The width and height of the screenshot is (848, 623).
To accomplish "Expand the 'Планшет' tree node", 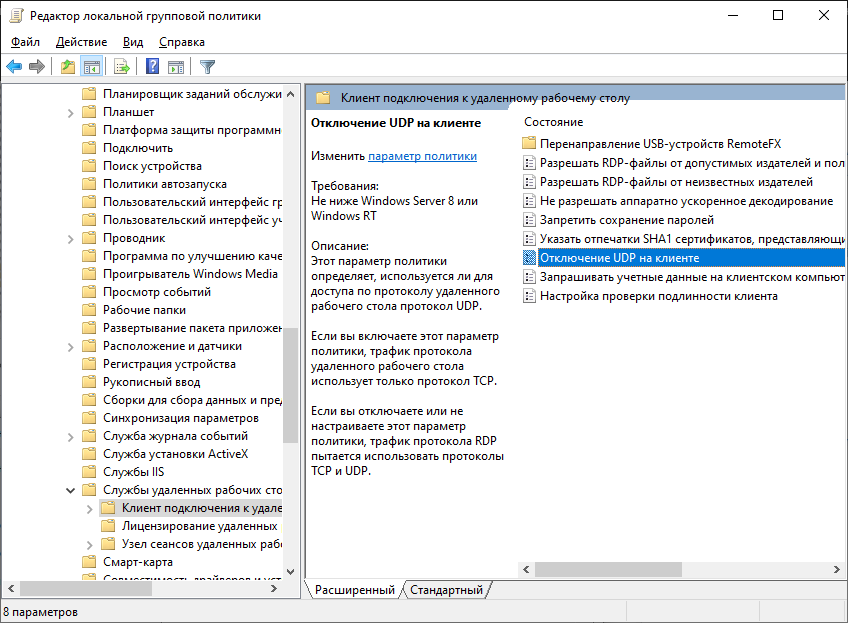I will [x=70, y=112].
